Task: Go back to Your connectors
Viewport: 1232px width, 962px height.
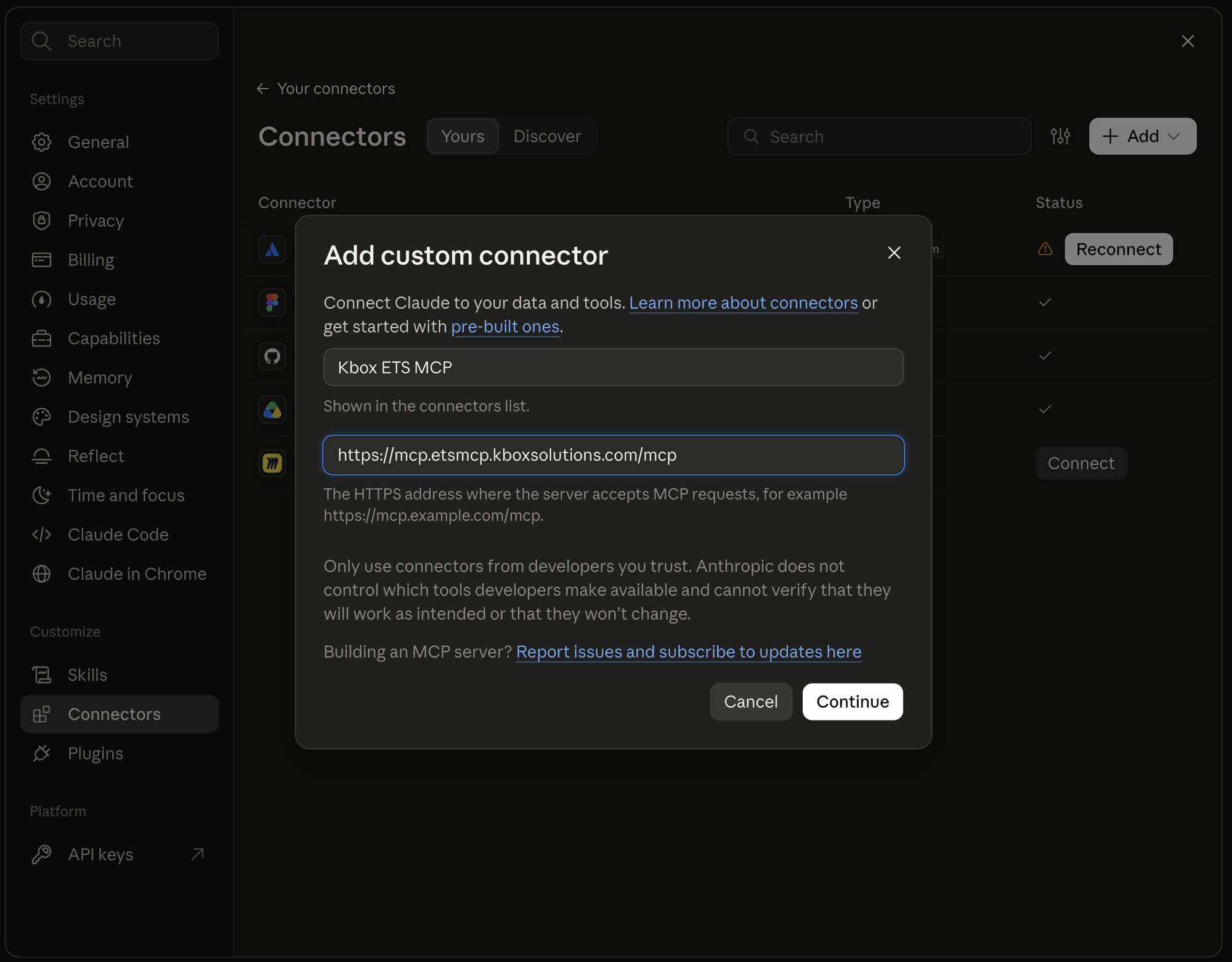Action: (x=326, y=89)
